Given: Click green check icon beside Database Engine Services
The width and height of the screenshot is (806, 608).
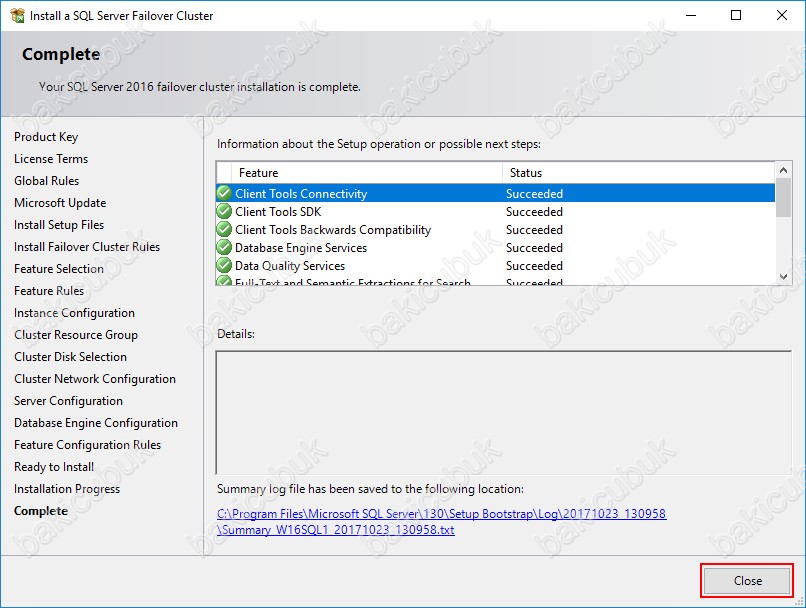Looking at the screenshot, I should tap(224, 247).
